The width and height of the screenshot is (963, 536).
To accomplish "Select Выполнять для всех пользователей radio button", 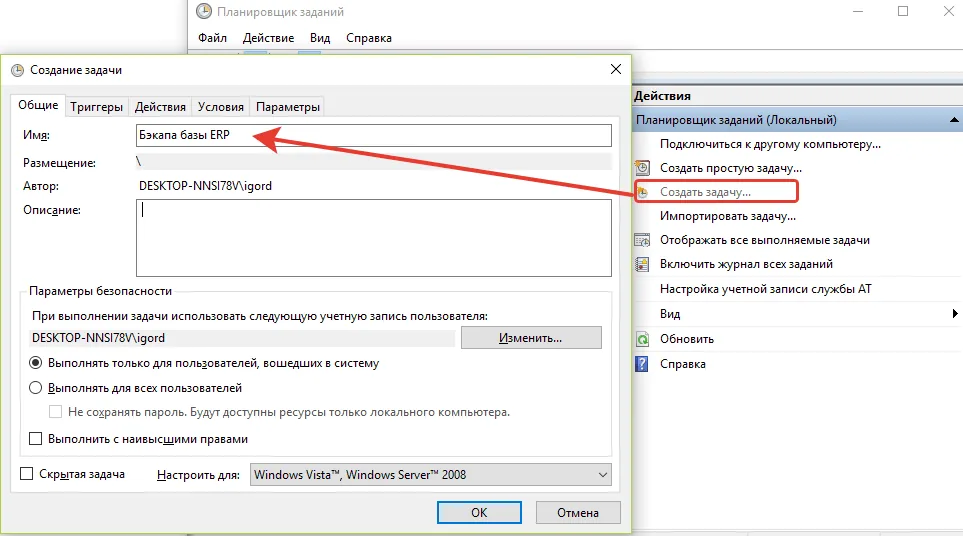I will pos(36,388).
